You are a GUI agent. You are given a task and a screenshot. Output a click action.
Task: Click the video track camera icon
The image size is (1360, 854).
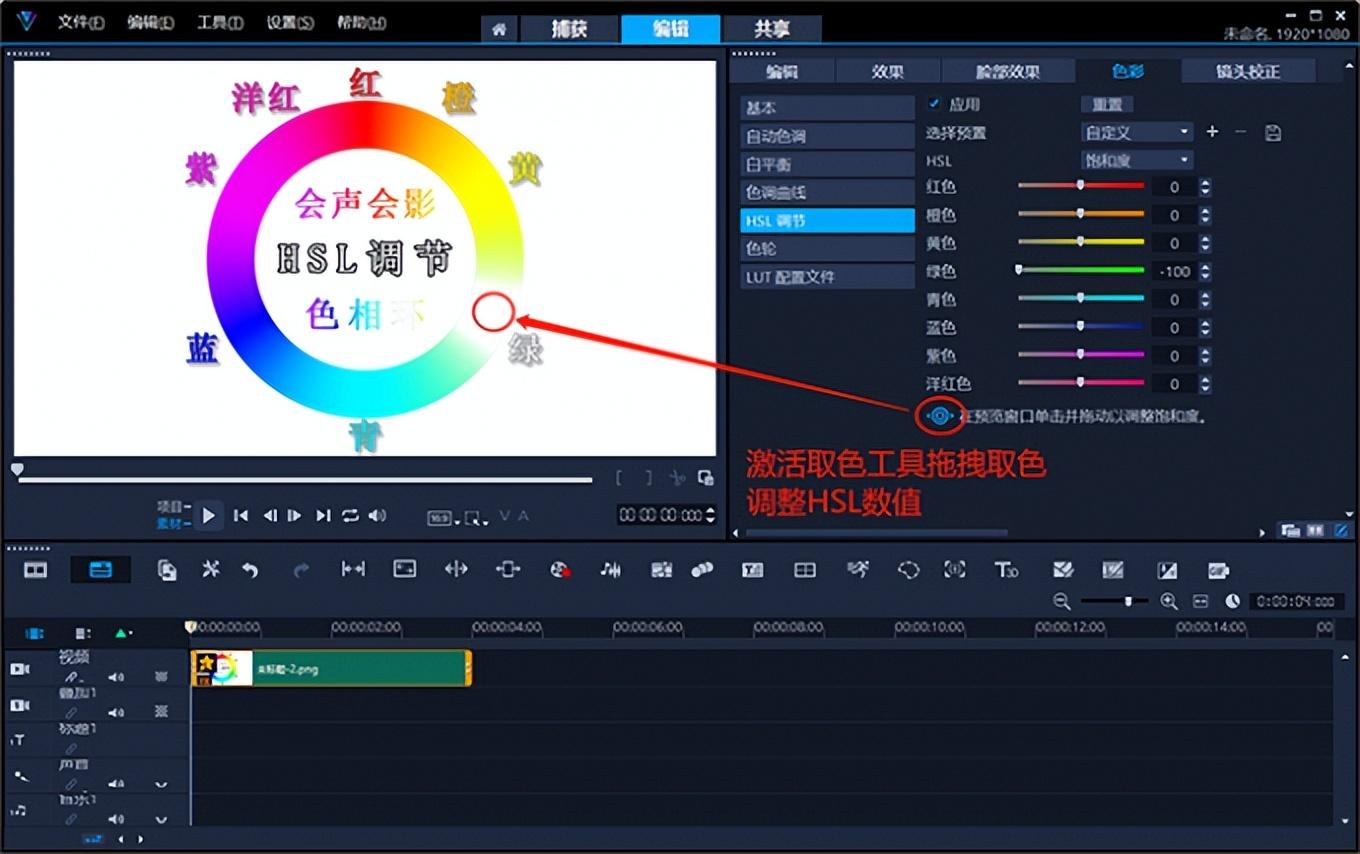click(x=19, y=668)
